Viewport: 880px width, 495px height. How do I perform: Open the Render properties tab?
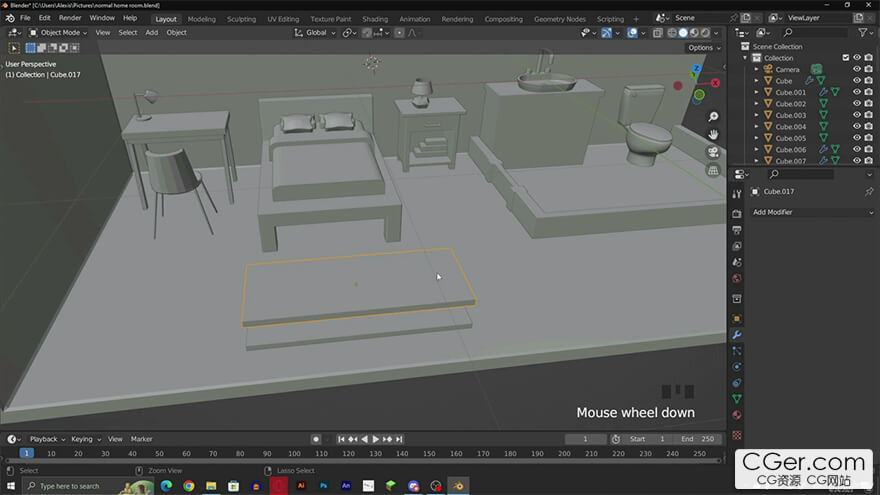coord(737,214)
